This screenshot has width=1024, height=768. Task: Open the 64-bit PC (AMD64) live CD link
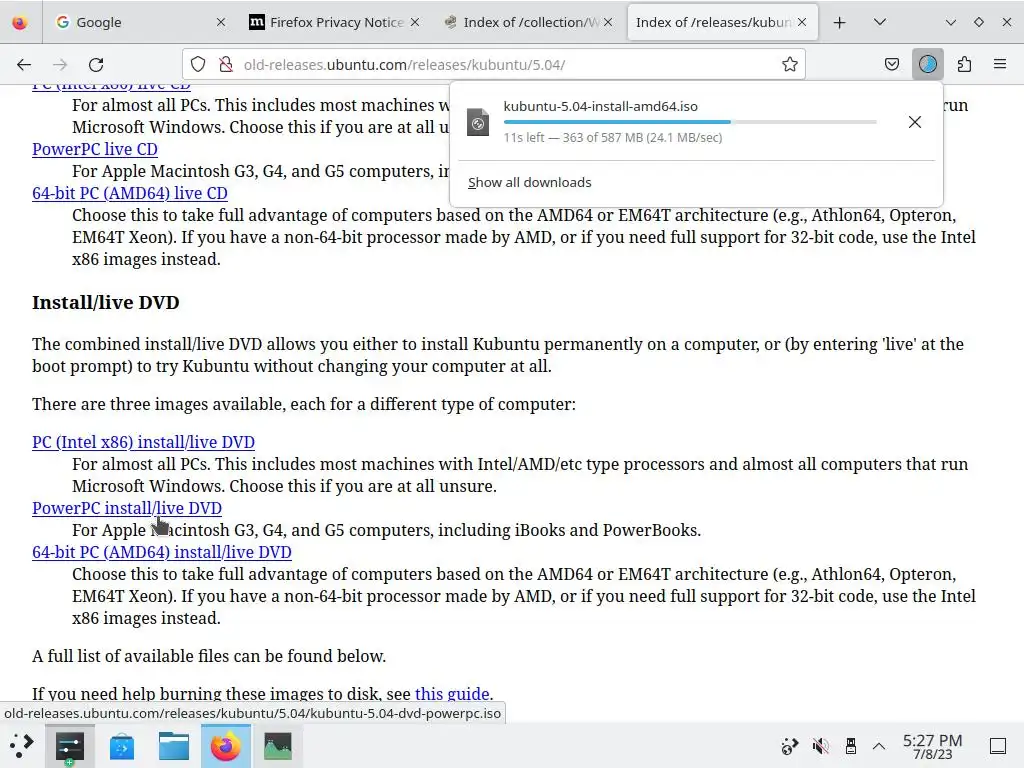point(130,193)
